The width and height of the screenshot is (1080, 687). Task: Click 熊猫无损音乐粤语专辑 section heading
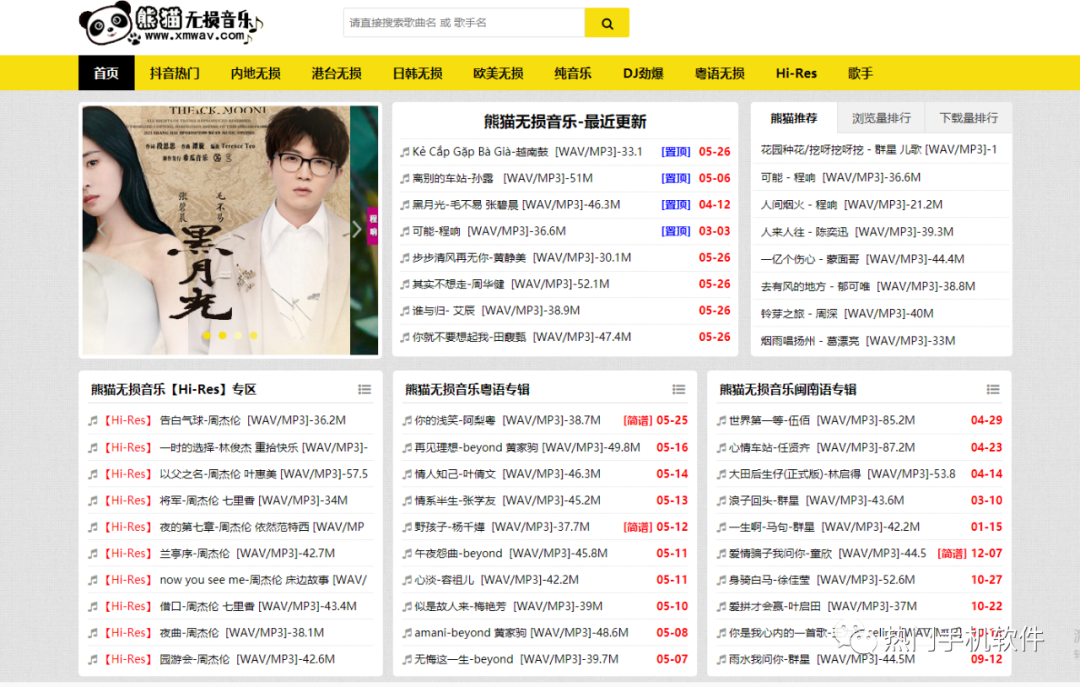point(467,389)
